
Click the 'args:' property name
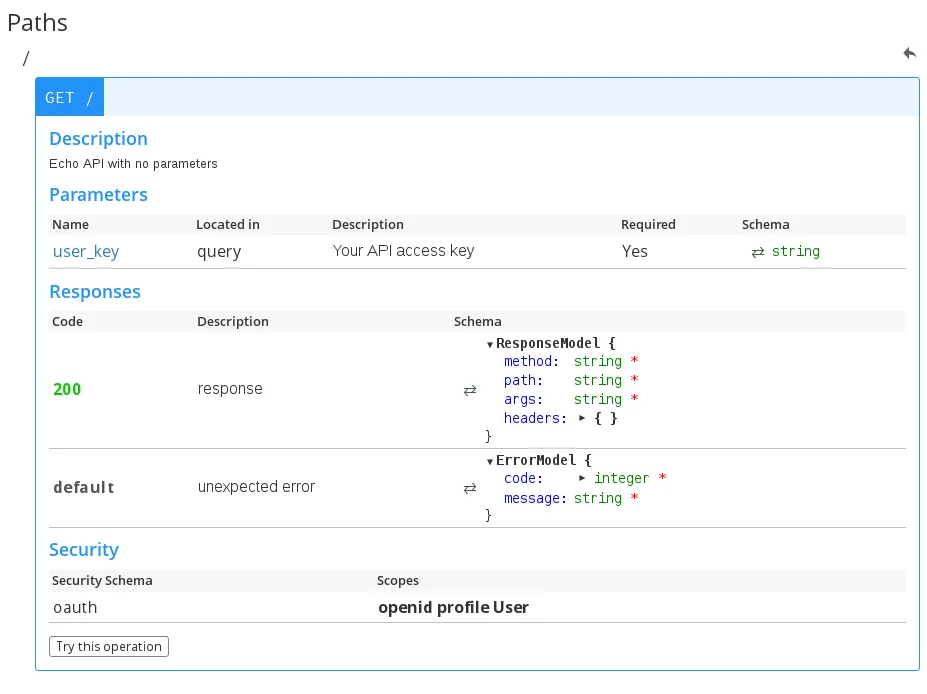[523, 400]
